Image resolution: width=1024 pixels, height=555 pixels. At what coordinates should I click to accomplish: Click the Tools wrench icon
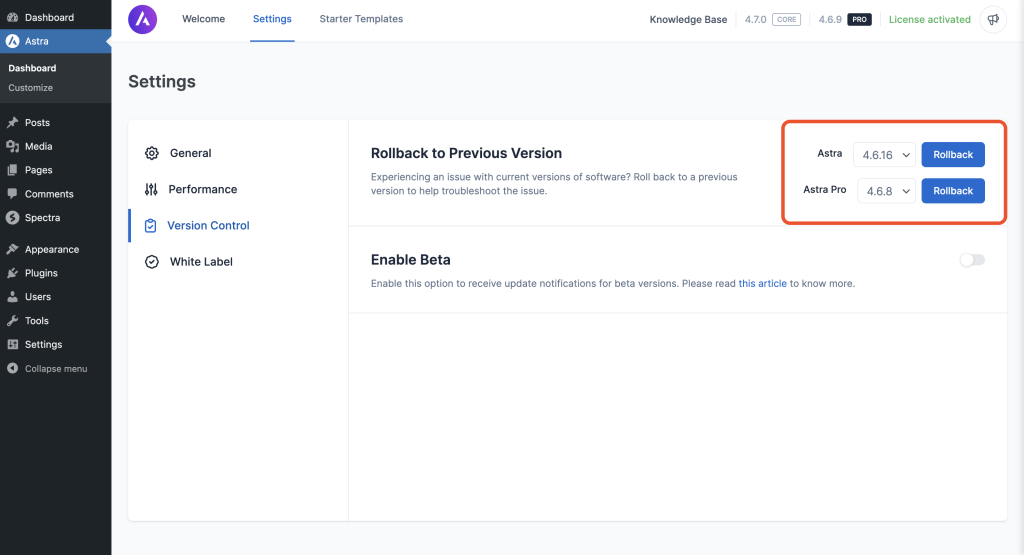12,321
